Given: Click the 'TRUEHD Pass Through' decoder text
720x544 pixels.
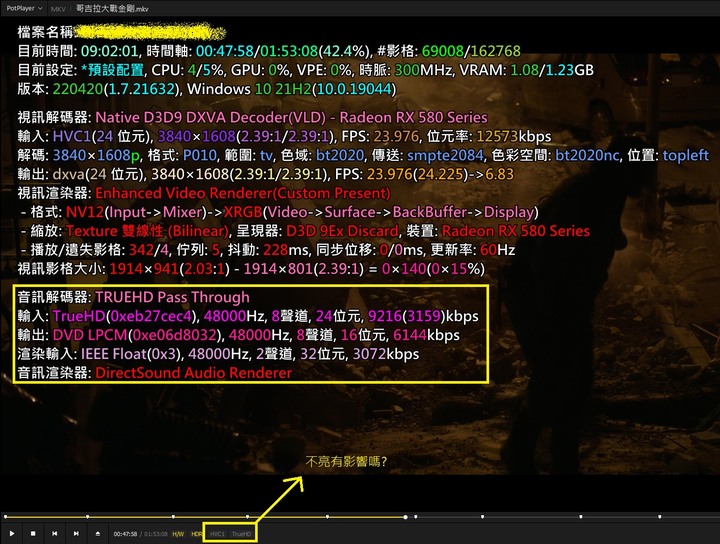Looking at the screenshot, I should point(172,297).
